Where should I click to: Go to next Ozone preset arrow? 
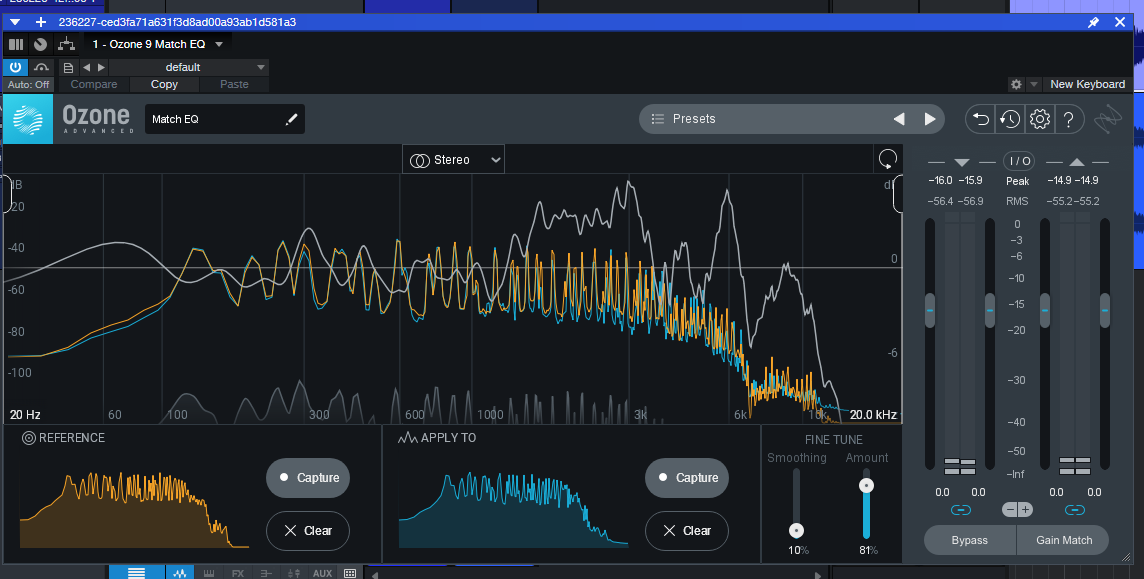pyautogui.click(x=930, y=119)
